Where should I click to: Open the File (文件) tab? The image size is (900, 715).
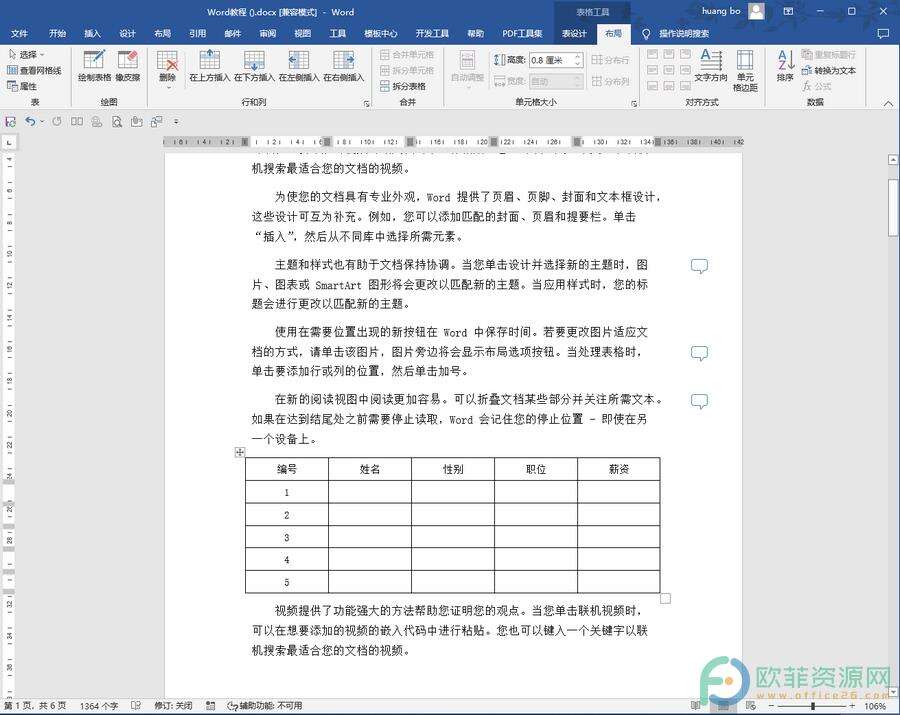[19, 33]
